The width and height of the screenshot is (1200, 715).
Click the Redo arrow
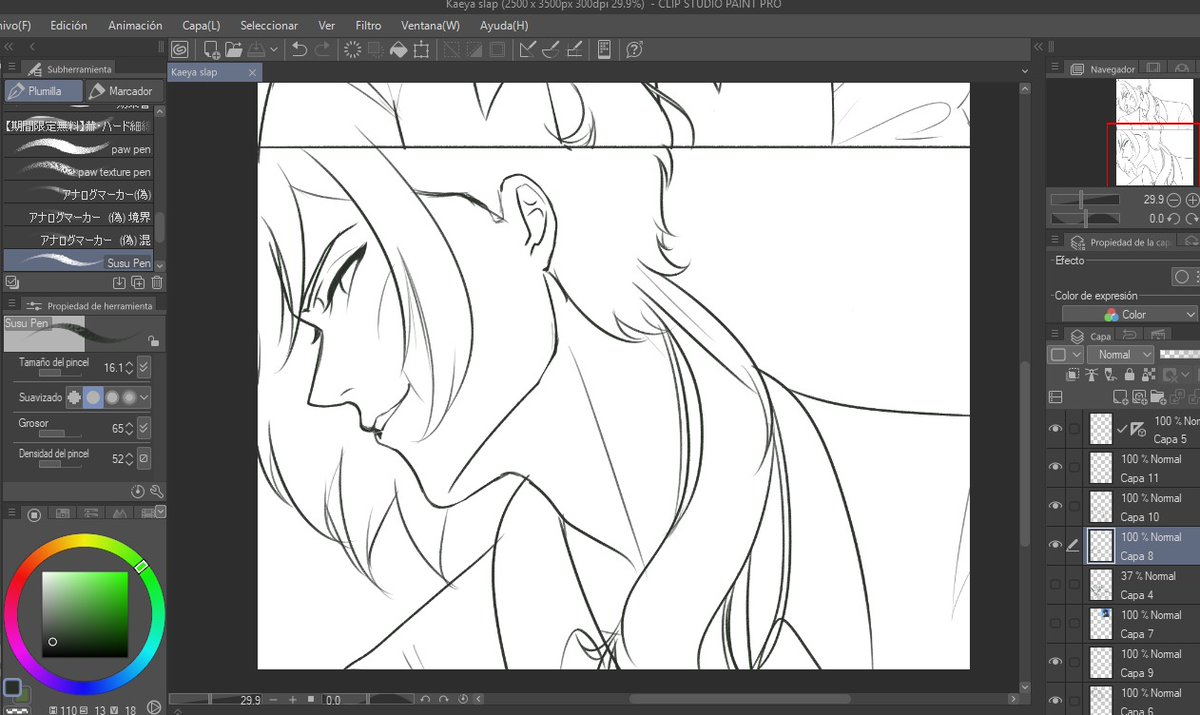pos(322,49)
